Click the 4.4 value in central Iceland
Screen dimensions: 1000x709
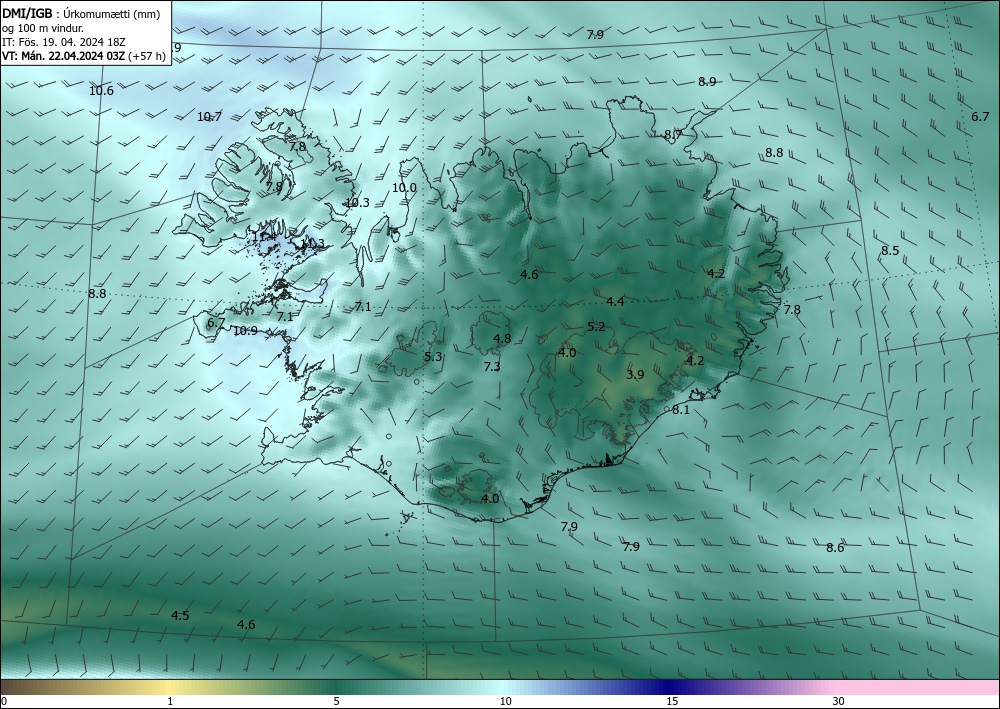tap(615, 302)
